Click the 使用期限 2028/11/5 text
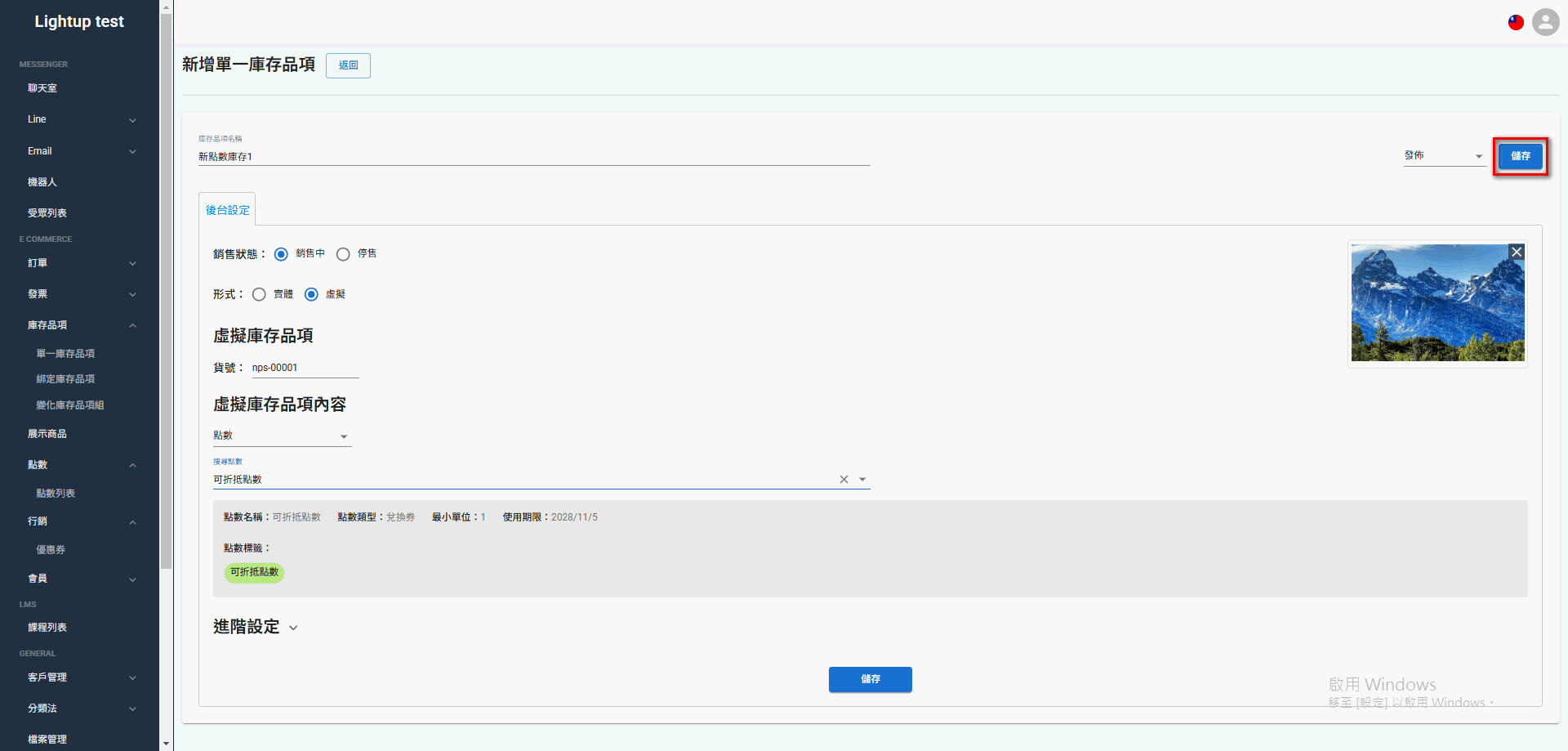Screen dimensions: 1568x751 coord(550,517)
